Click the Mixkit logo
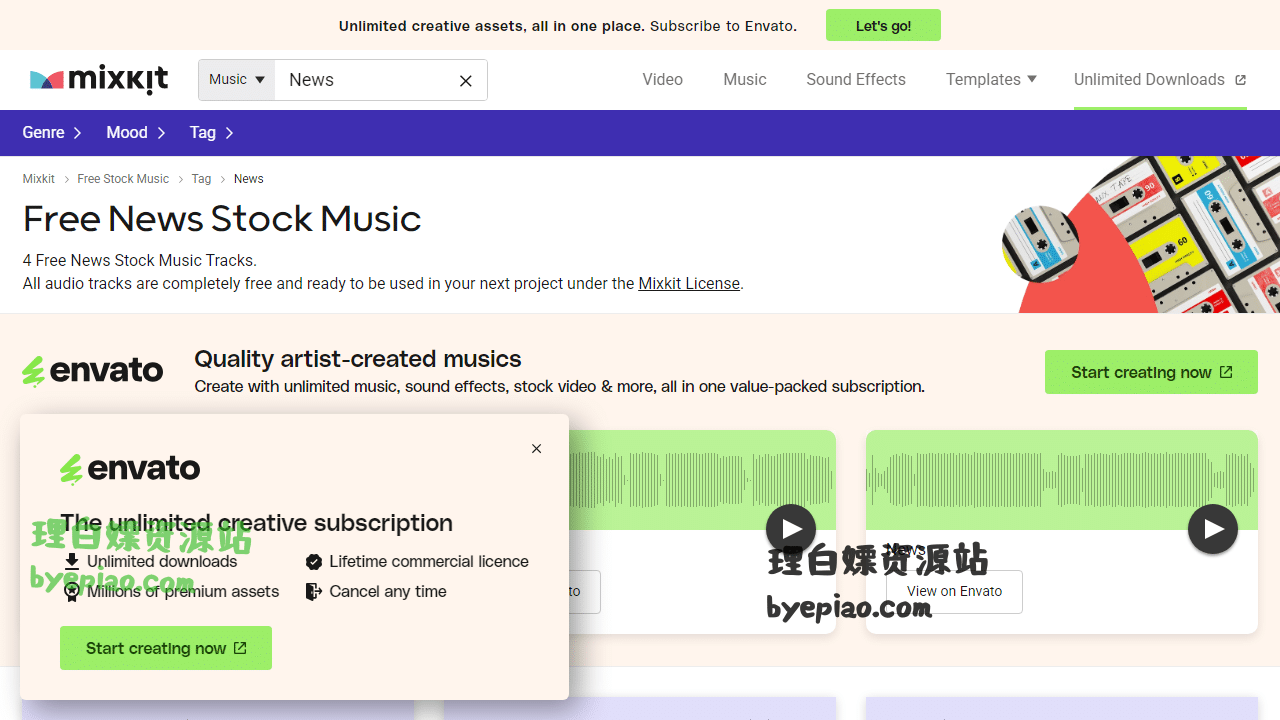 [99, 80]
